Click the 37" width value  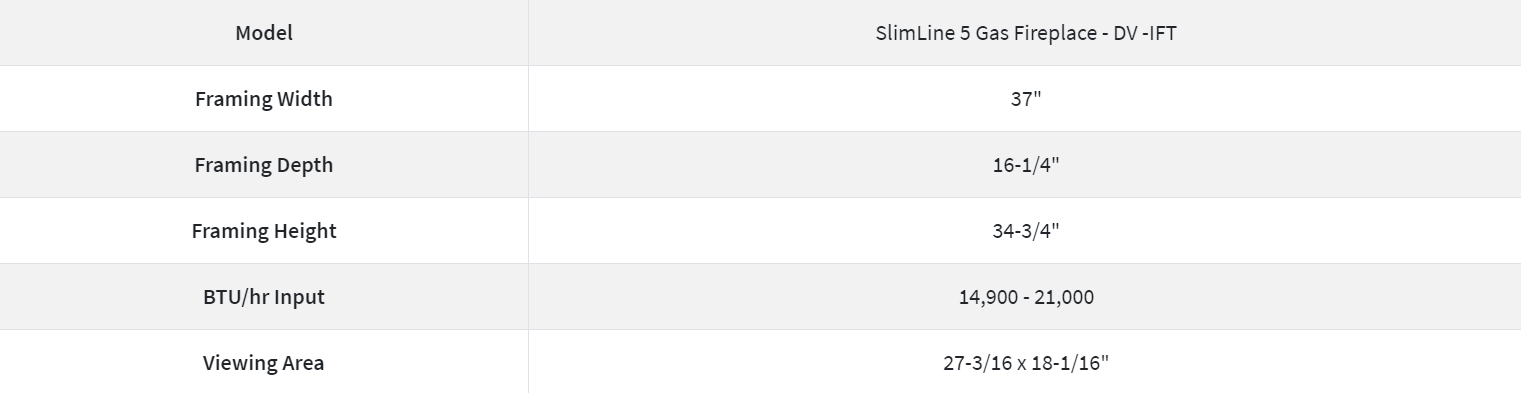pos(1025,99)
